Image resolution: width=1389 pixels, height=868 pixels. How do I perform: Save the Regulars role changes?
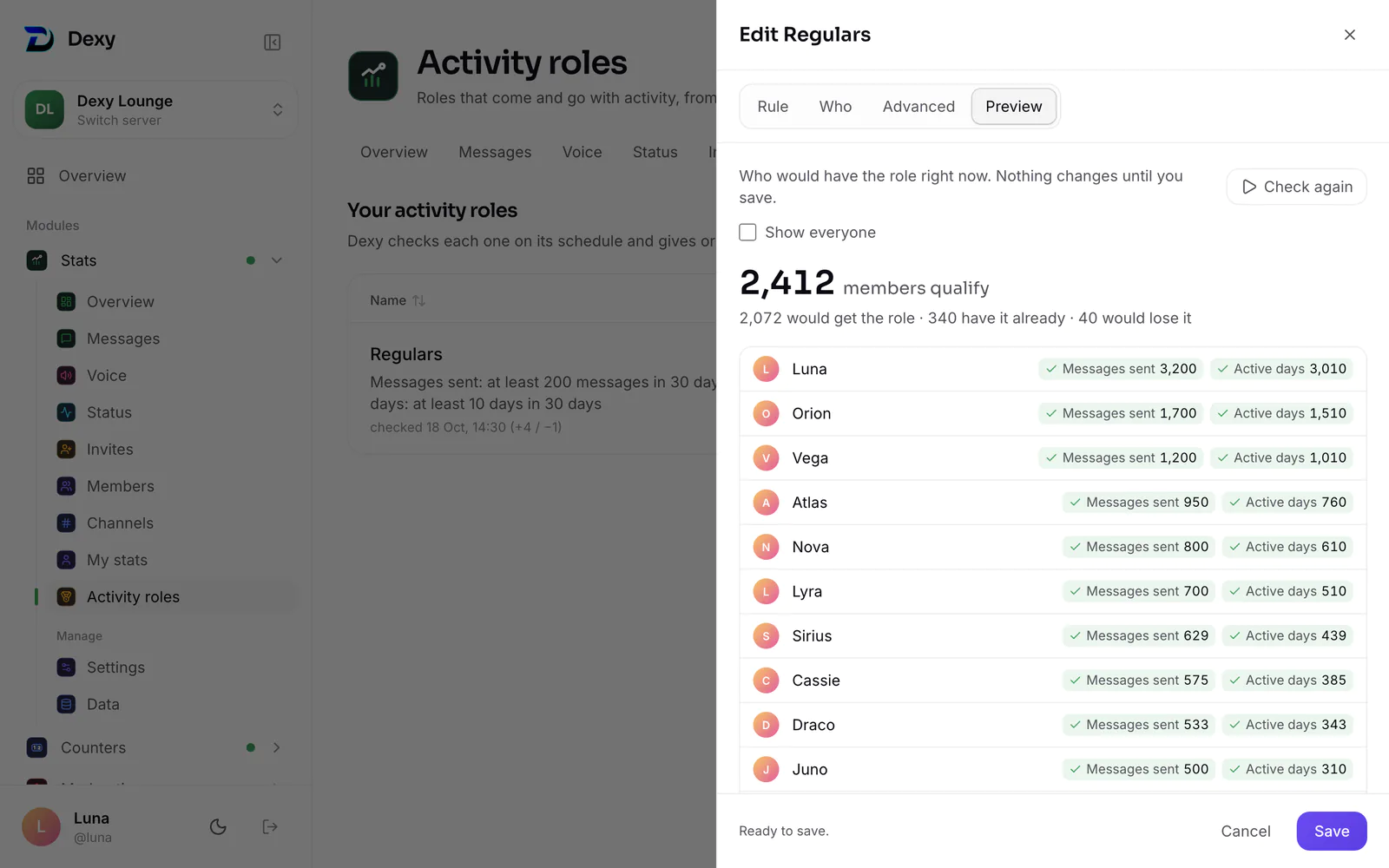click(1332, 831)
